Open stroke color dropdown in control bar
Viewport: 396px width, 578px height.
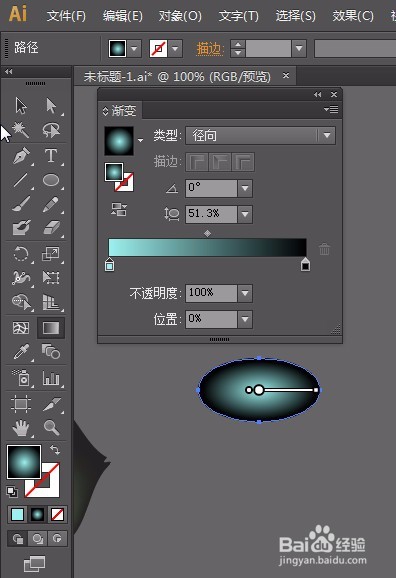click(175, 48)
